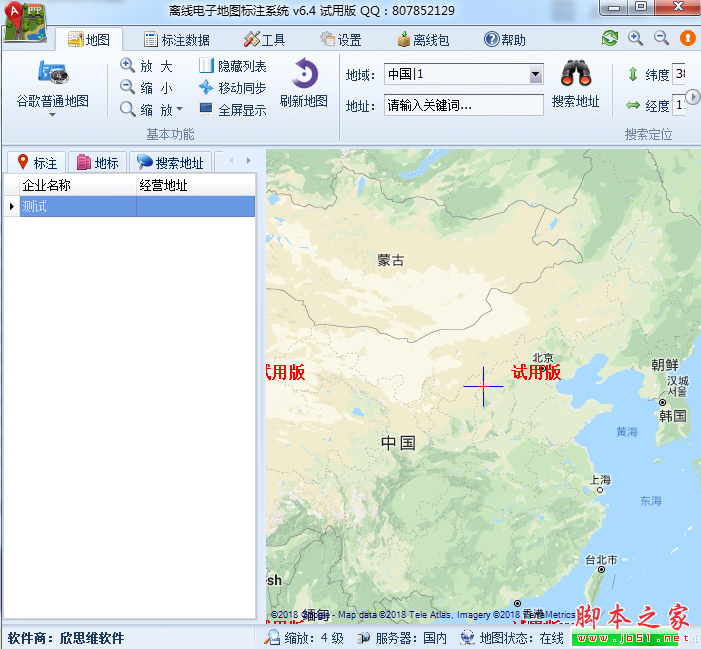Click the zoom-out magnifier in title ribbon
This screenshot has height=649, width=701.
661,38
